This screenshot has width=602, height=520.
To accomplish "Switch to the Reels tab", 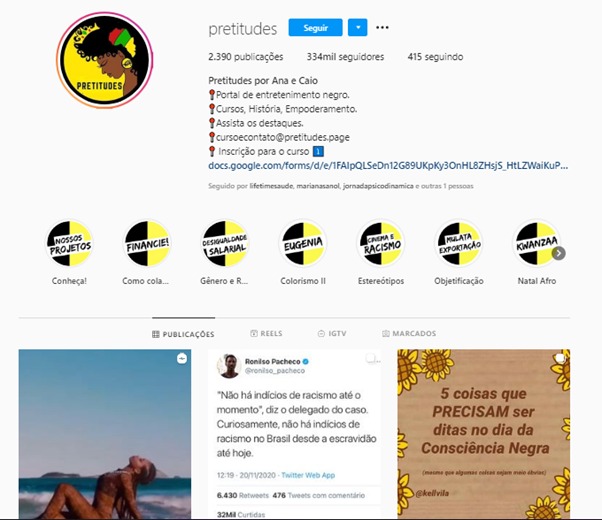I will pos(266,333).
